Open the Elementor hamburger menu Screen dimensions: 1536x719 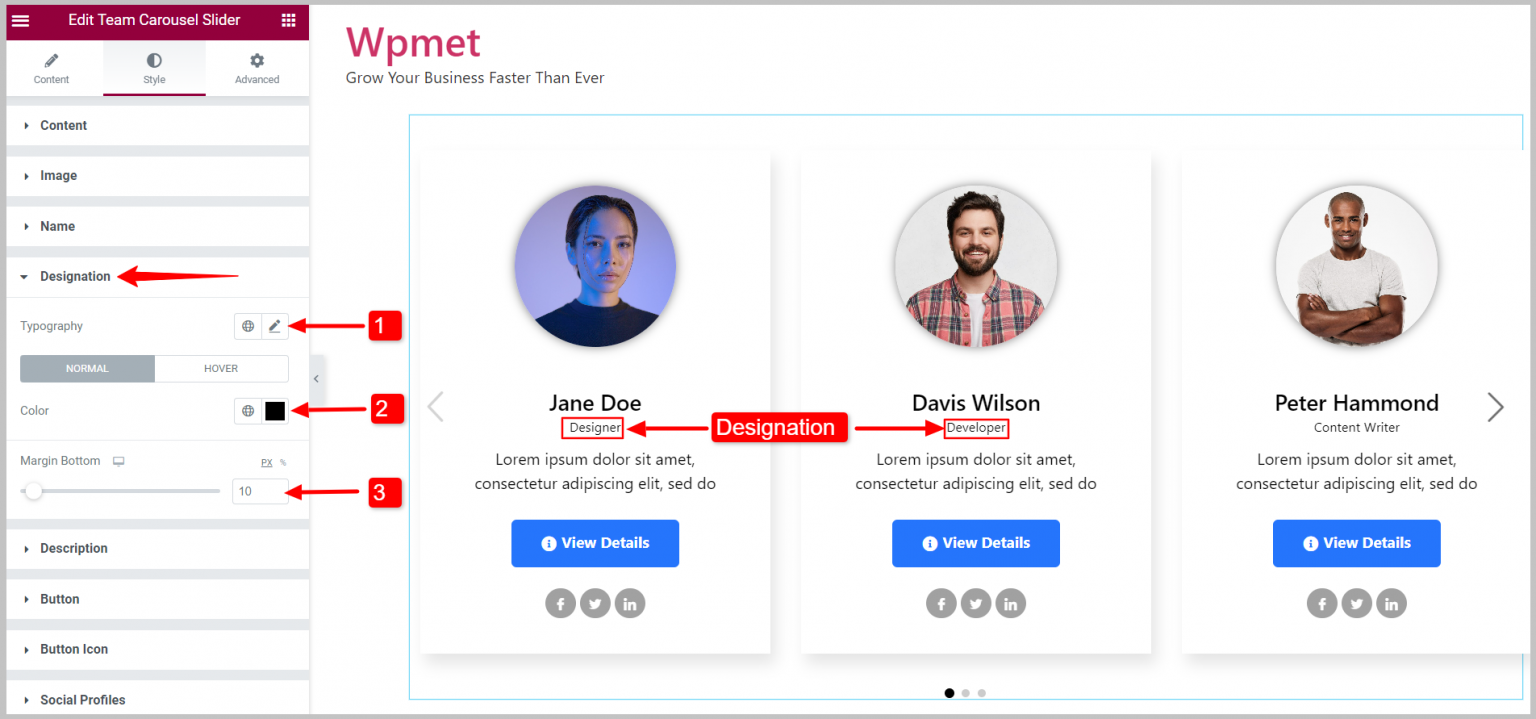(19, 20)
